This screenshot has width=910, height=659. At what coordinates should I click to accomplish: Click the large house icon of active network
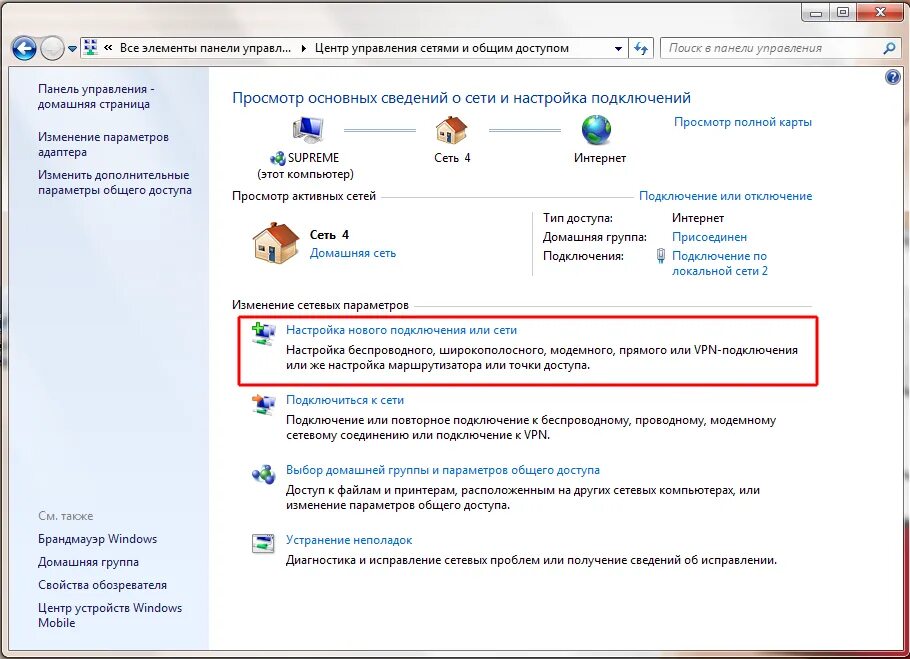pyautogui.click(x=276, y=242)
